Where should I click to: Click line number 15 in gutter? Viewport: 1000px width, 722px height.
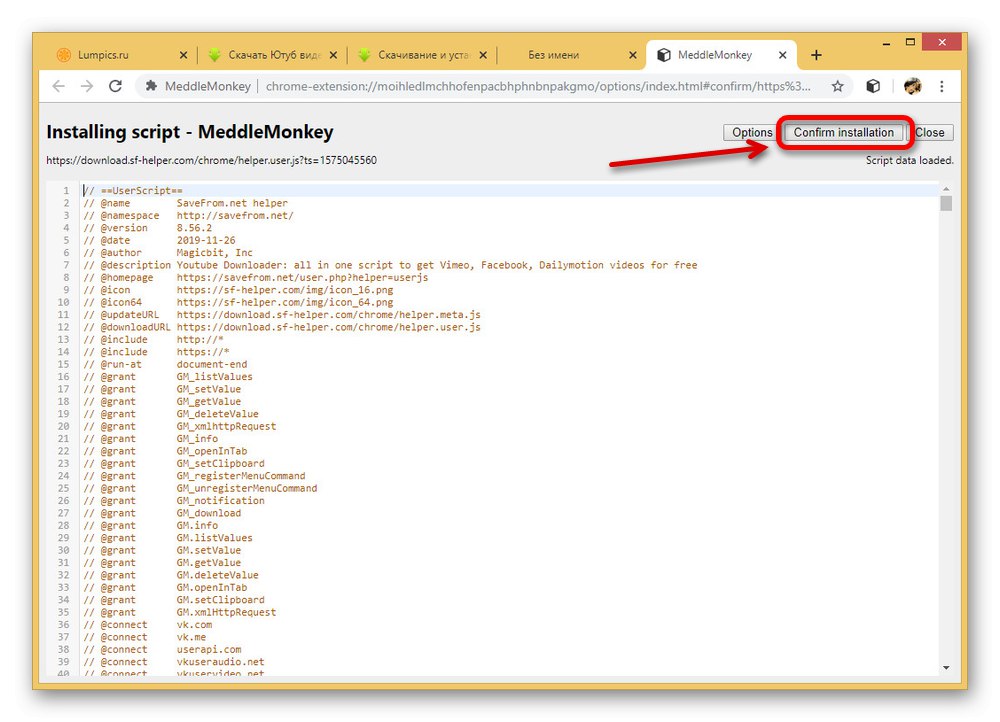[x=63, y=364]
